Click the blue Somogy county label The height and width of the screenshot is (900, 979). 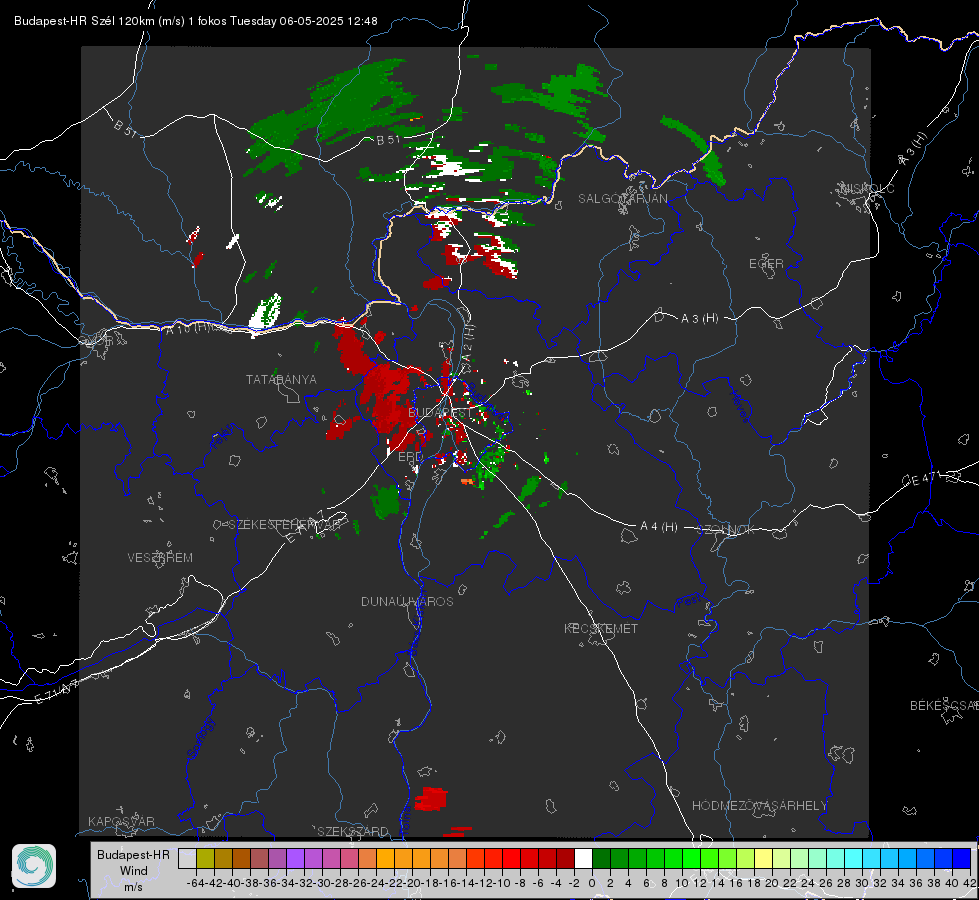click(x=200, y=738)
